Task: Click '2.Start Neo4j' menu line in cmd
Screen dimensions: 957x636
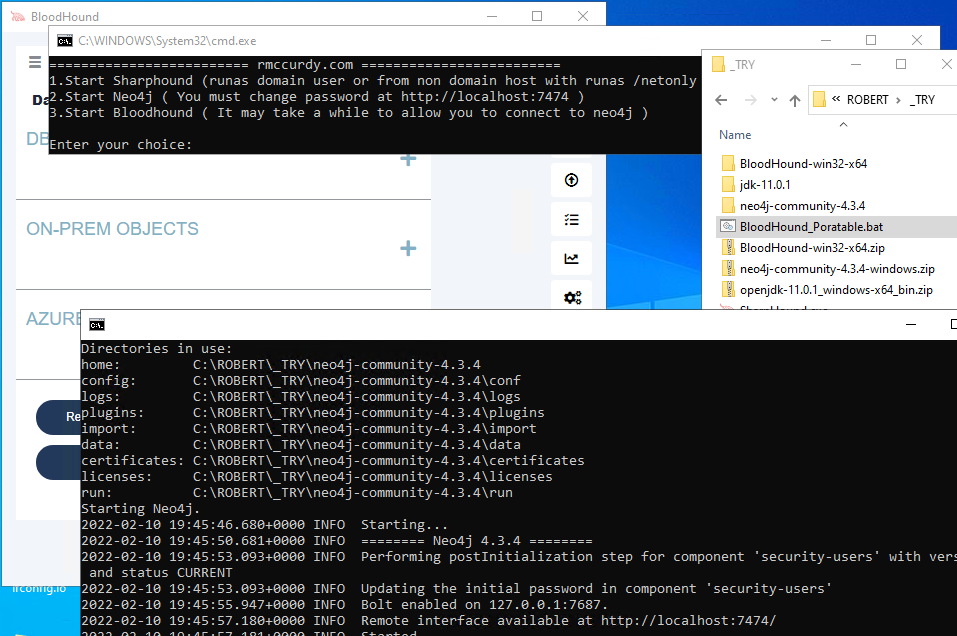Action: tap(317, 96)
